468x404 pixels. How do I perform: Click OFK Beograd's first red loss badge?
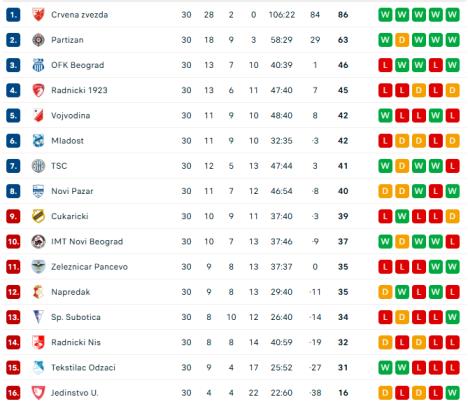(385, 65)
